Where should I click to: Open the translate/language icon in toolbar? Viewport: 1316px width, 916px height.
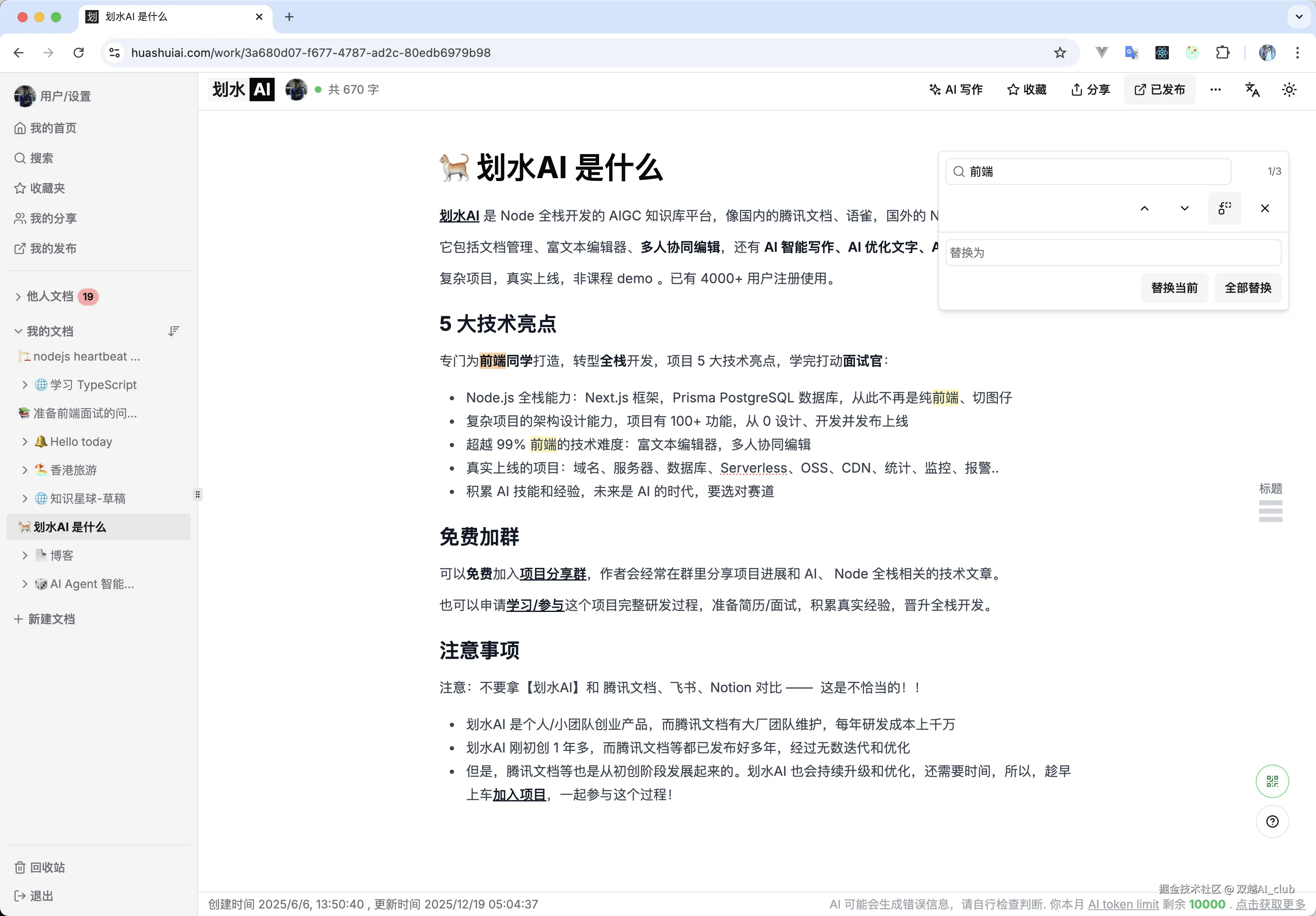tap(1252, 90)
